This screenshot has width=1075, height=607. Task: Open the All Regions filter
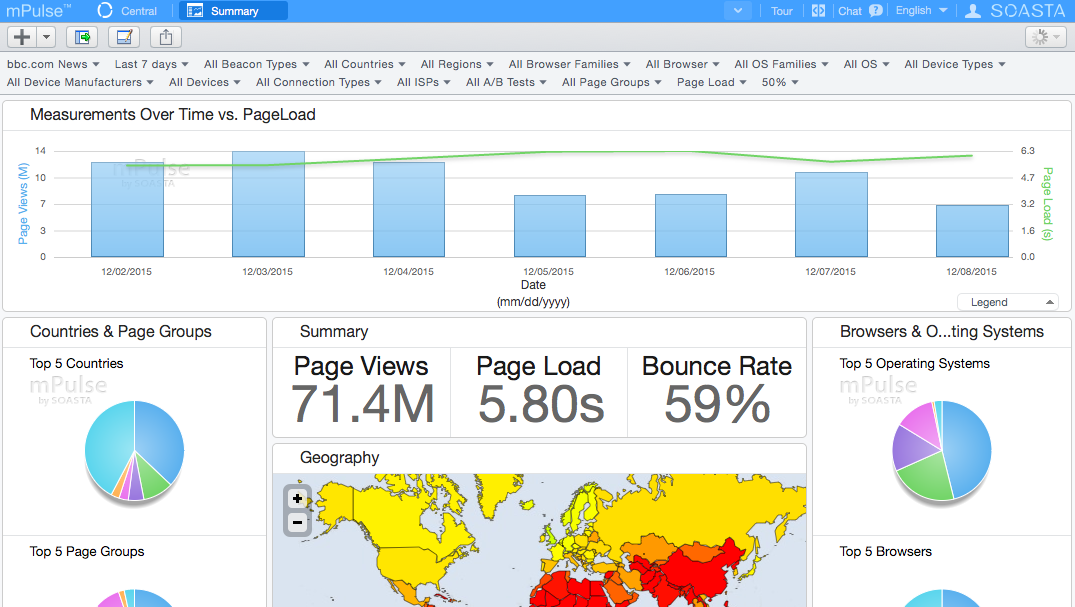tap(457, 64)
